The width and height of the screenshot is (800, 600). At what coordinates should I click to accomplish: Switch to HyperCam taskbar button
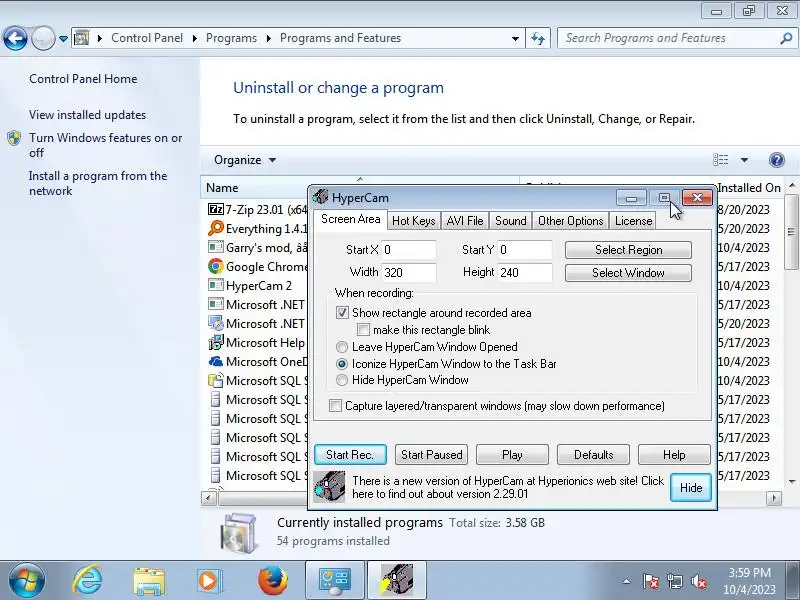[397, 581]
